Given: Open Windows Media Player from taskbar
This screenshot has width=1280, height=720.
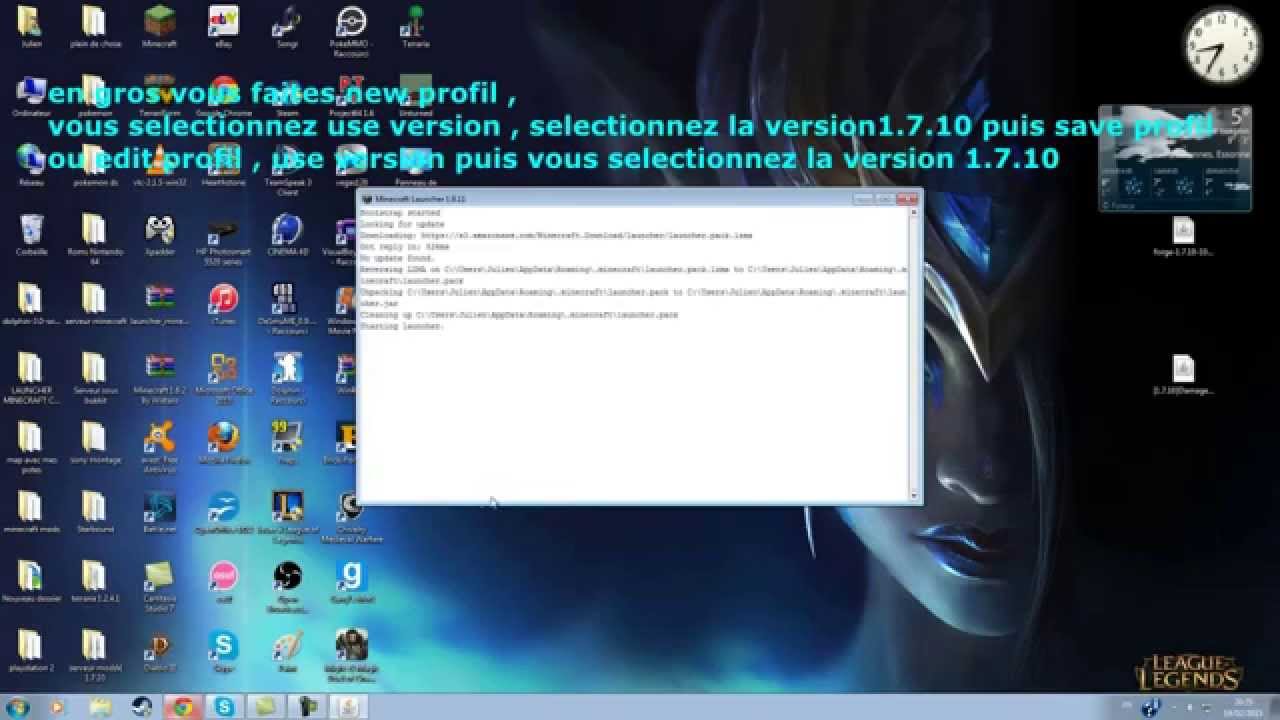Looking at the screenshot, I should click(57, 706).
